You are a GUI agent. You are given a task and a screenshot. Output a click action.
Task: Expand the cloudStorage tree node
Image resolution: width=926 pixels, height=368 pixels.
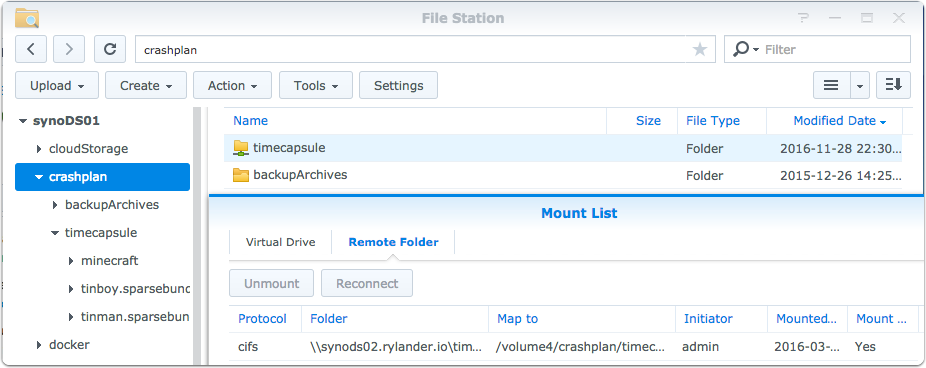pyautogui.click(x=39, y=149)
